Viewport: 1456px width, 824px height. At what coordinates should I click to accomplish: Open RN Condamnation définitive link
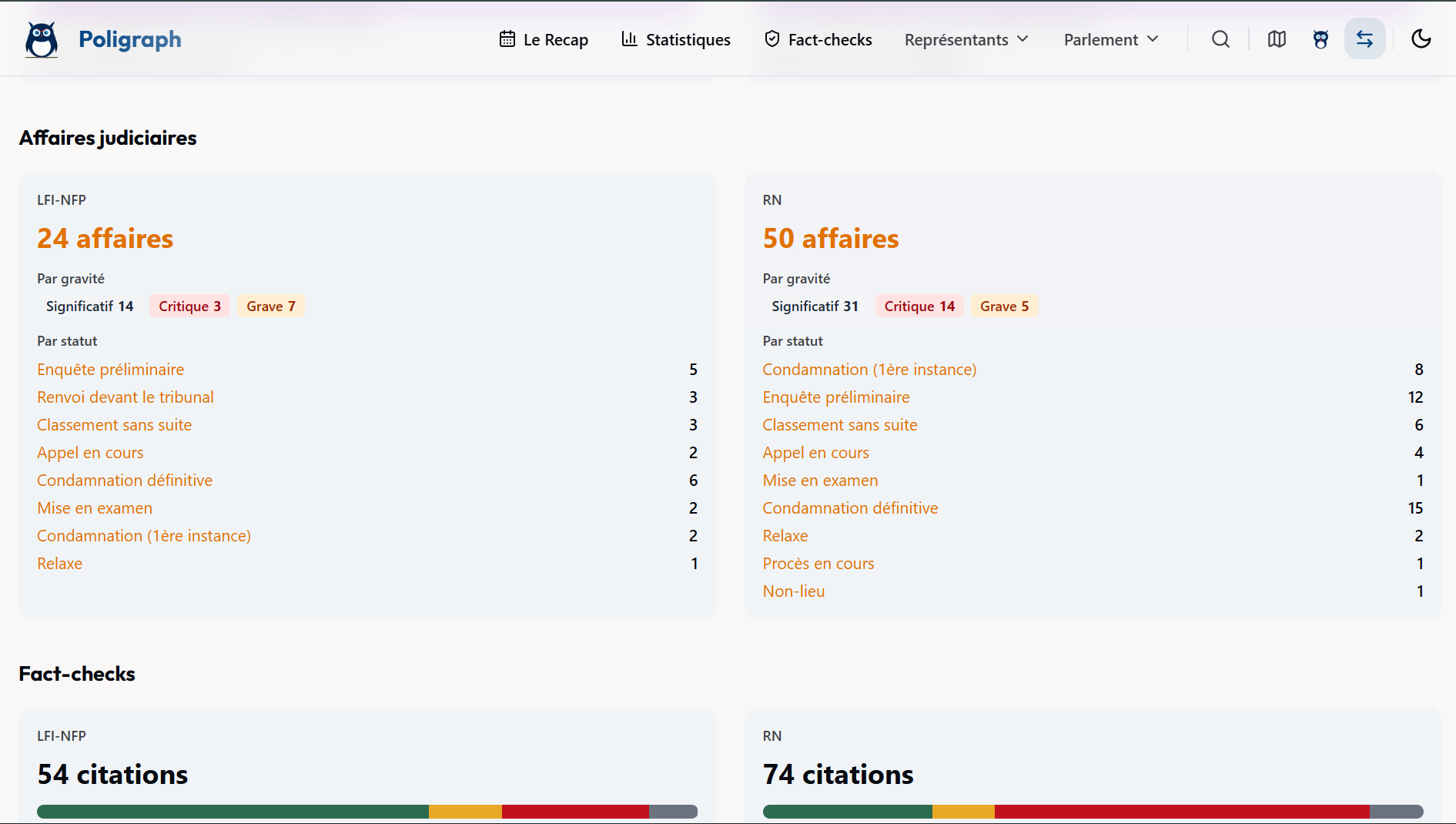coord(850,508)
